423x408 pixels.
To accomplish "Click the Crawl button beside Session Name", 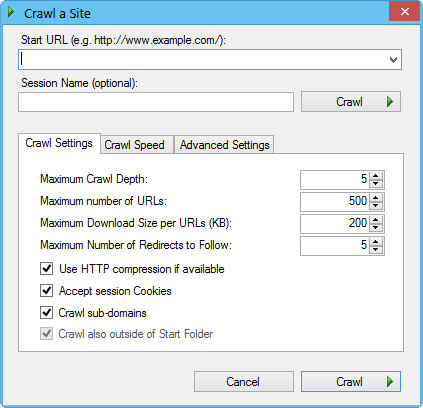I will coord(351,102).
